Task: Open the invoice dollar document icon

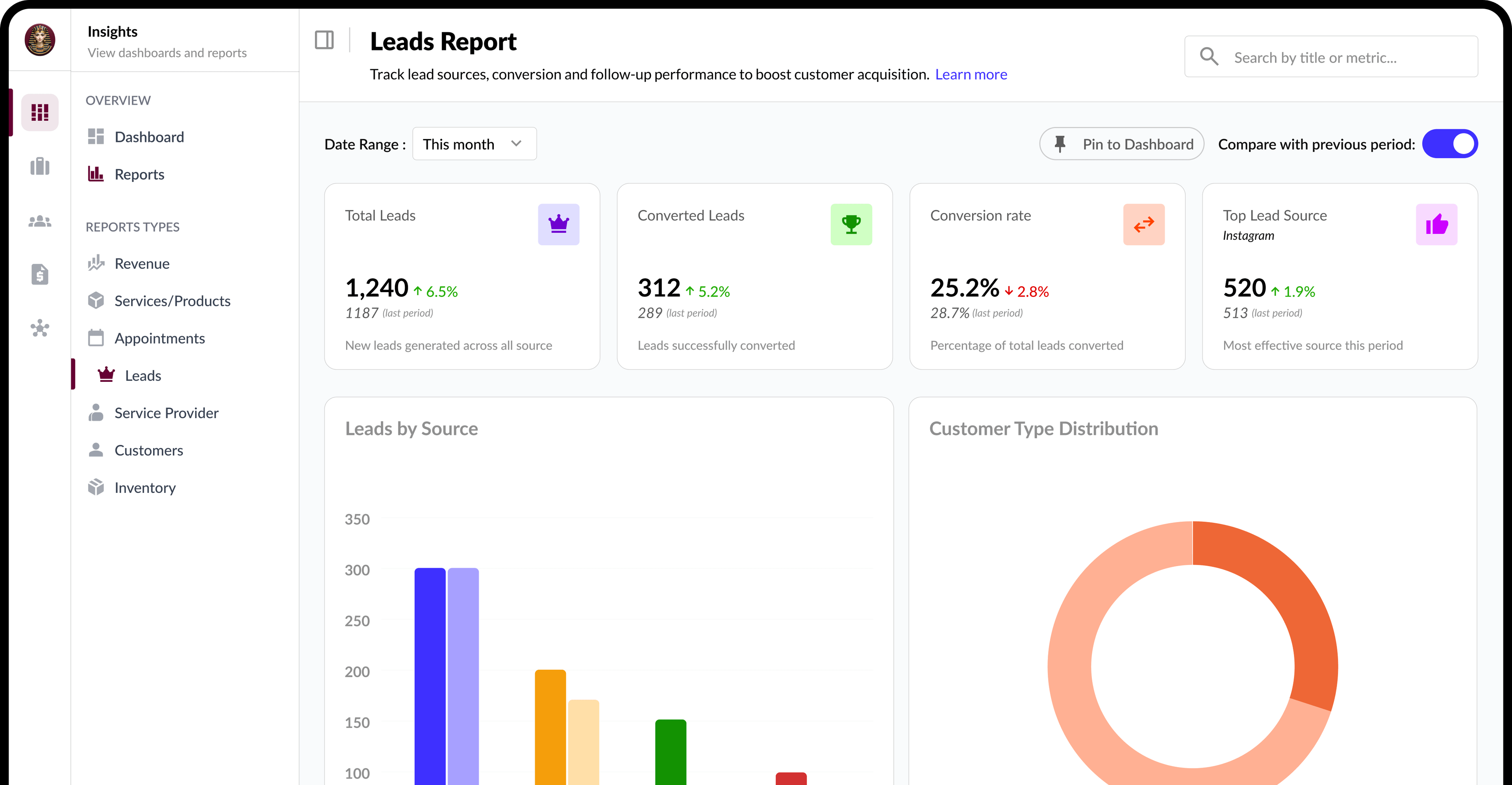Action: pyautogui.click(x=40, y=274)
